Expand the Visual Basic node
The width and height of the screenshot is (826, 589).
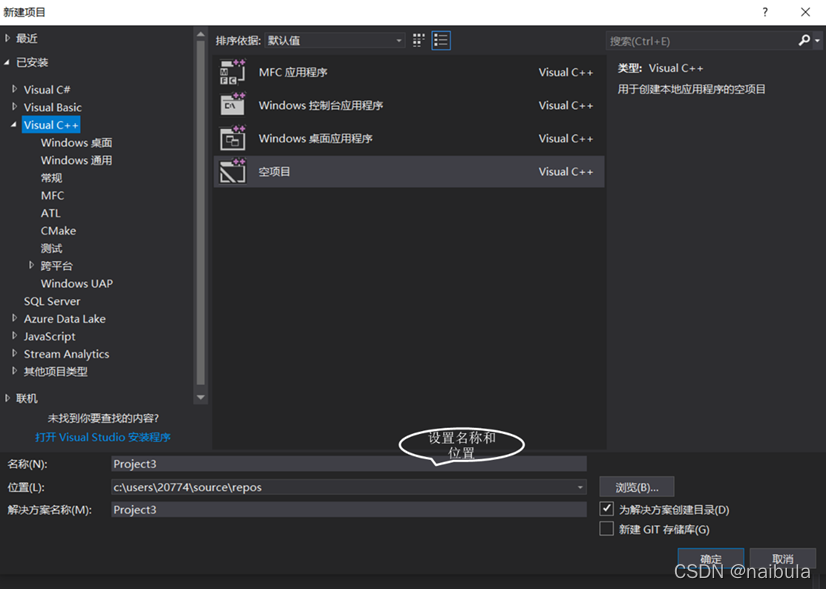pyautogui.click(x=15, y=107)
